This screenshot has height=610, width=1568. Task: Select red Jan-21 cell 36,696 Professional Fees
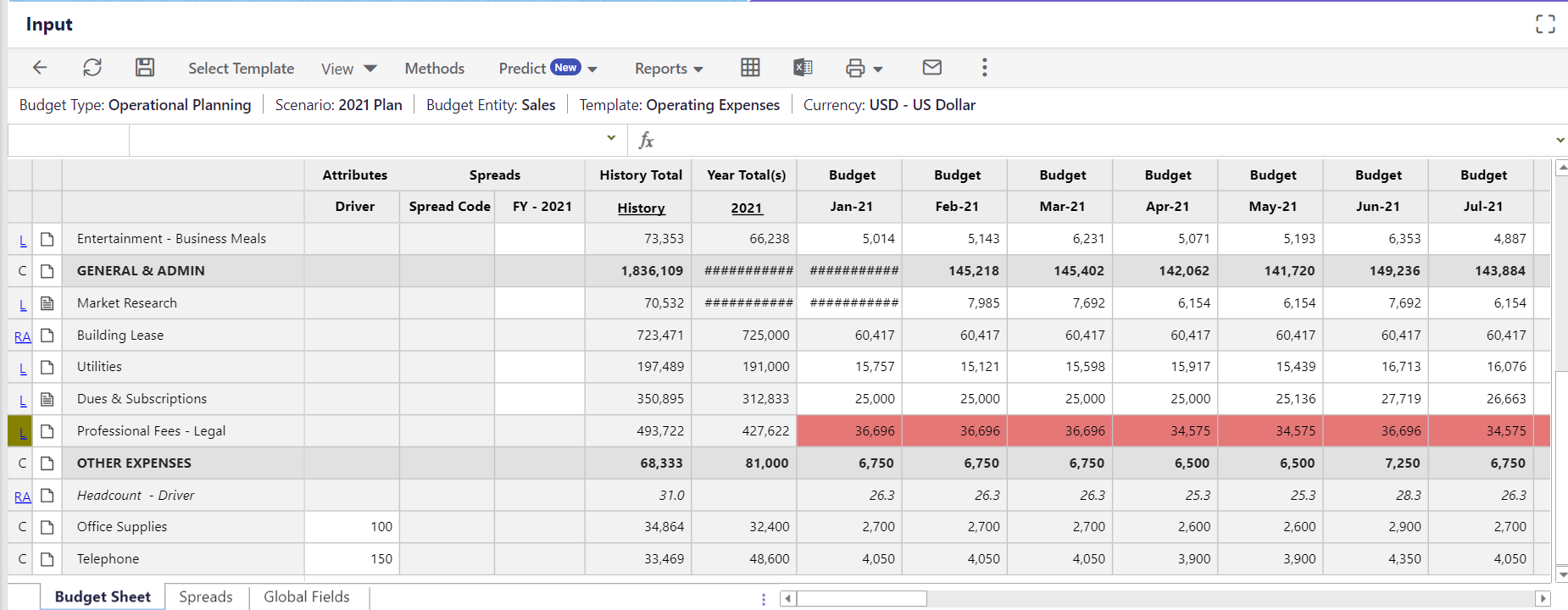tap(849, 431)
